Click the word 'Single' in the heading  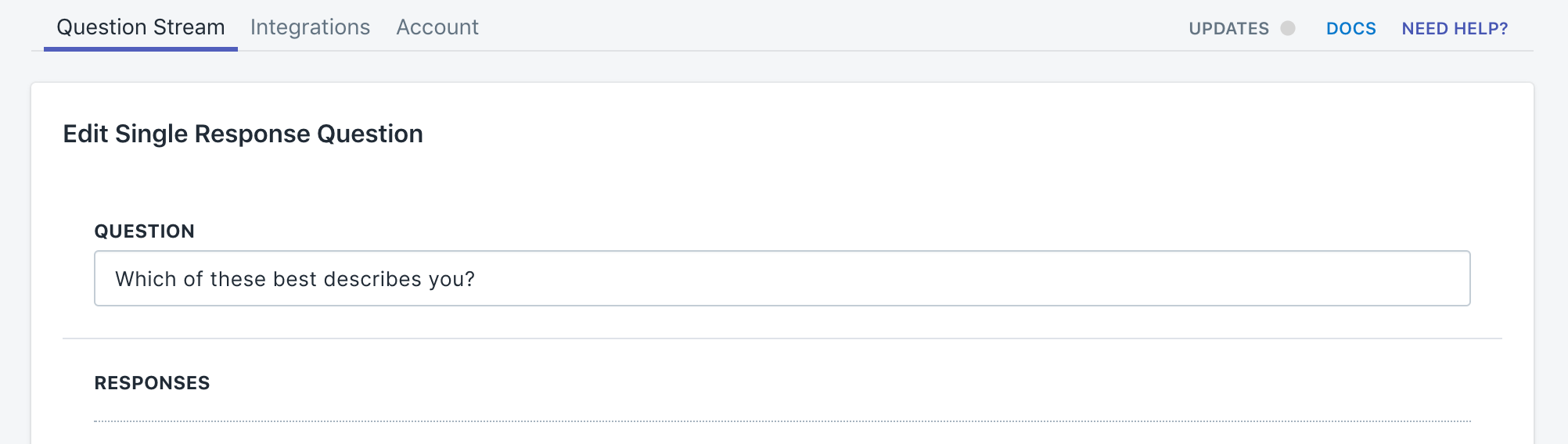pos(151,134)
